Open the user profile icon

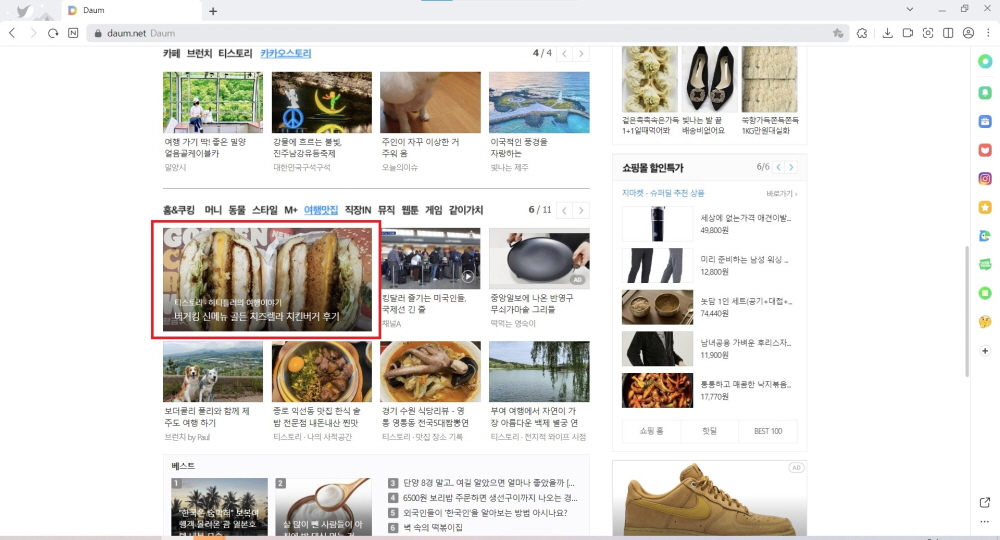tap(968, 33)
